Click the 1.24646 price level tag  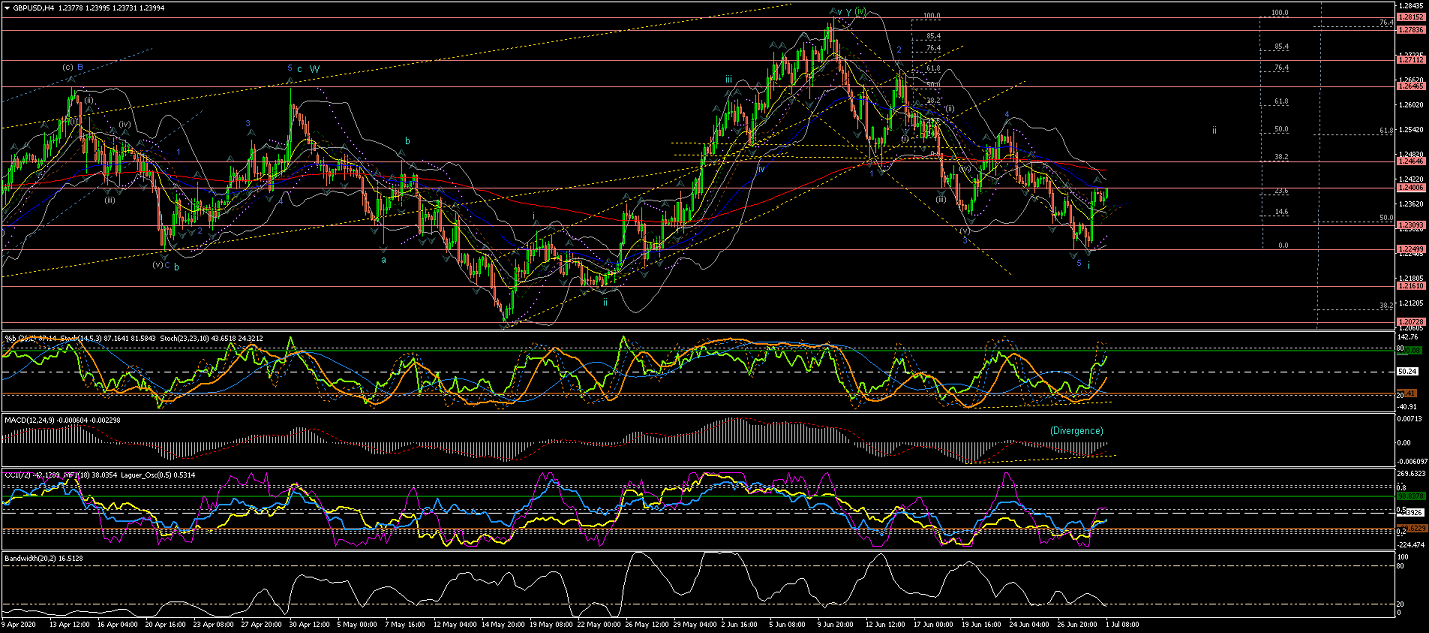coord(1411,161)
